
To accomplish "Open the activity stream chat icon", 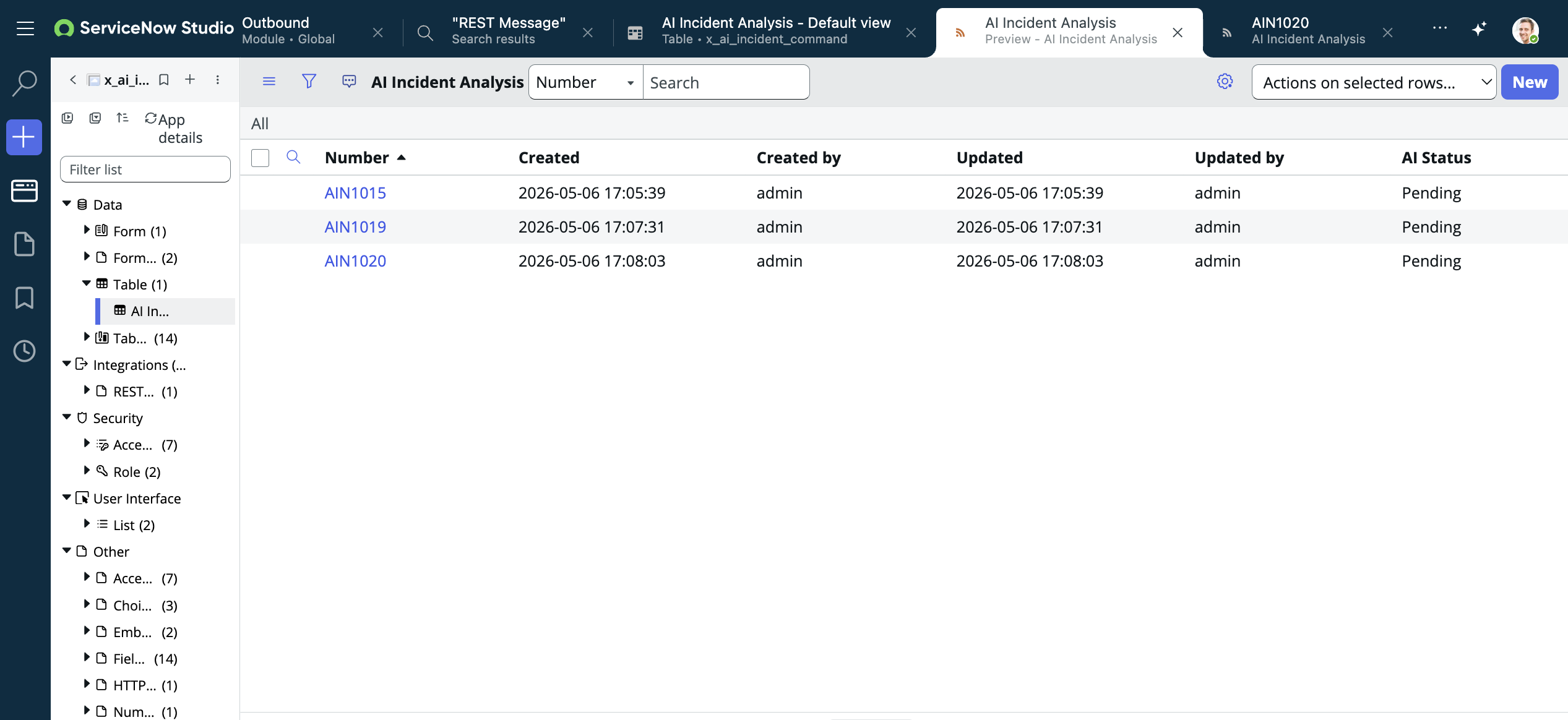I will coord(349,82).
